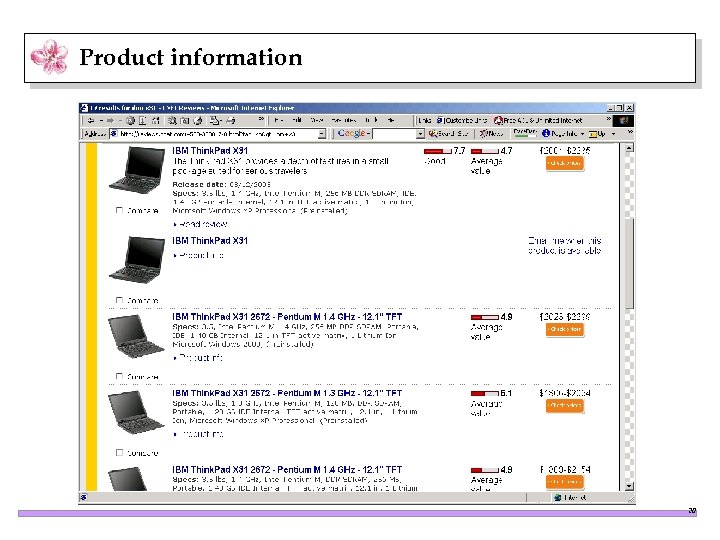This screenshot has height=540, width=720.
Task: Click the 4.7 Average value rating bar
Action: pyautogui.click(x=485, y=151)
